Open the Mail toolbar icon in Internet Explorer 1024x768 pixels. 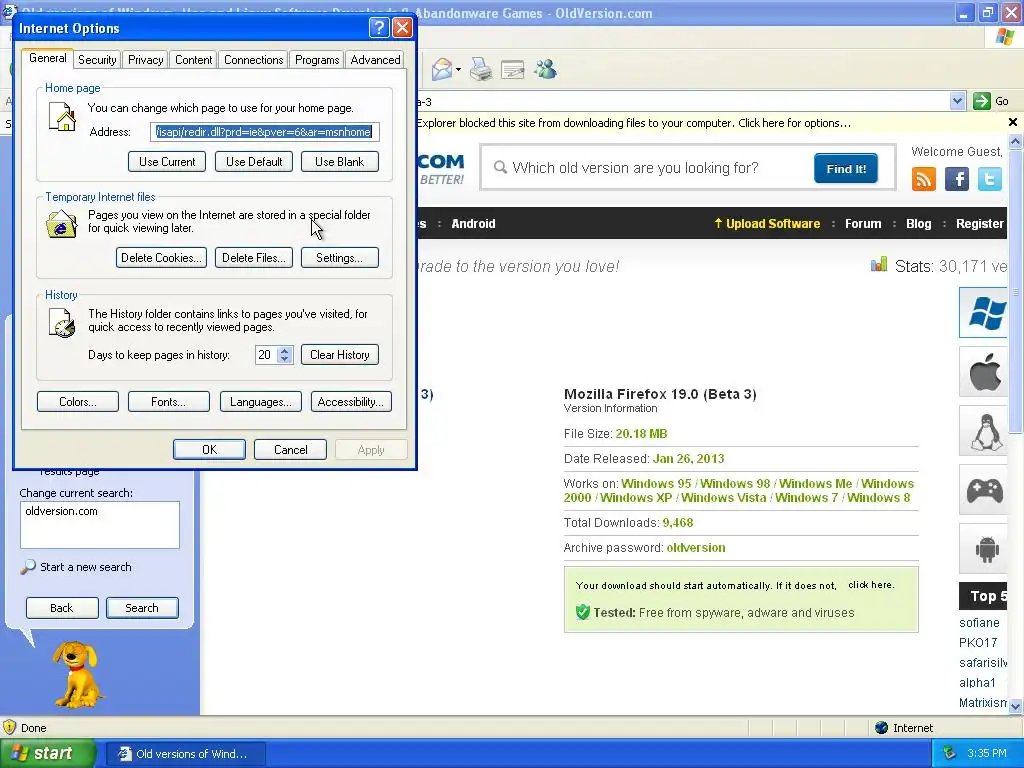(x=442, y=69)
